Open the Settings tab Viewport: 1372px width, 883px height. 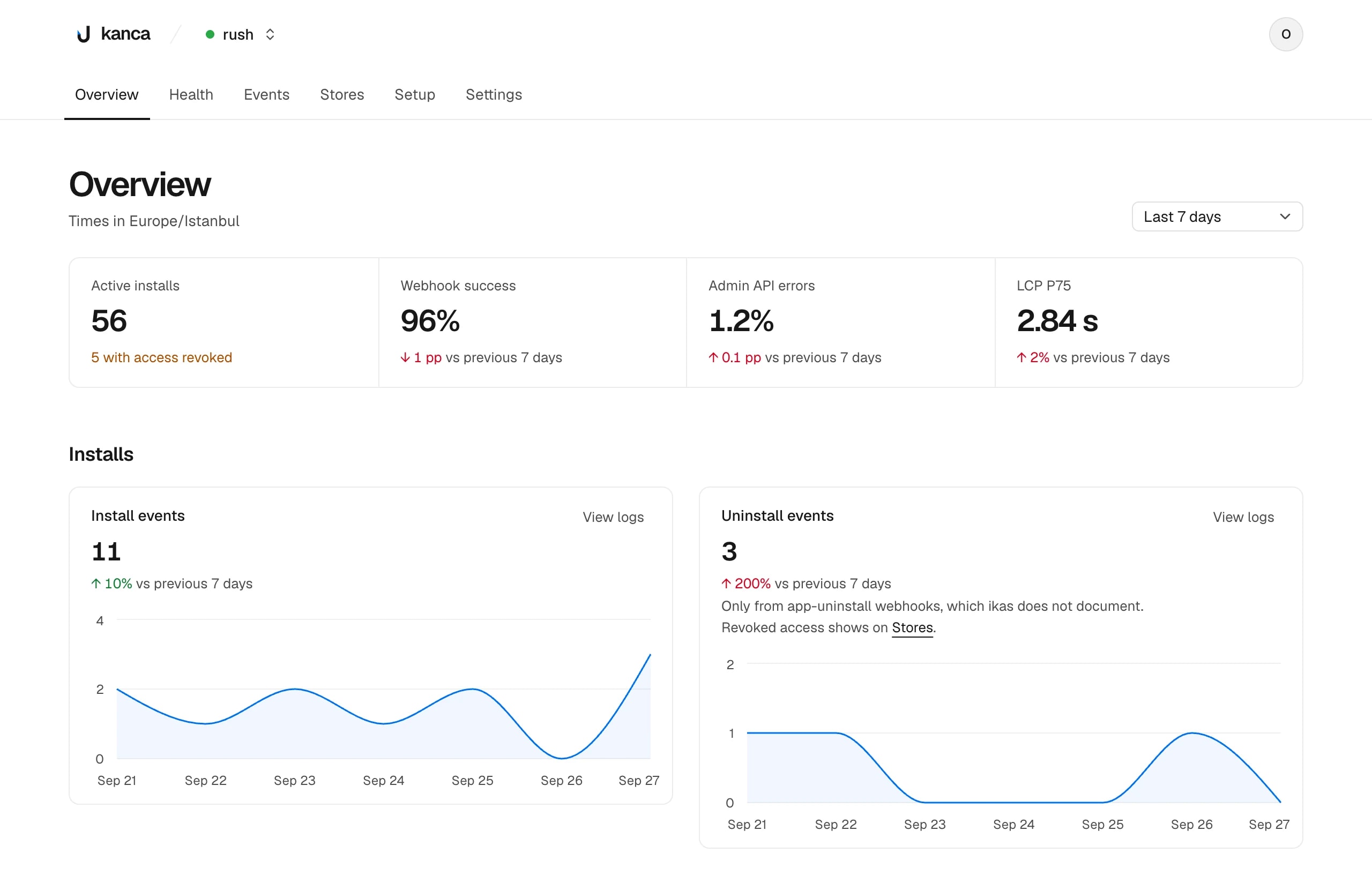(x=494, y=95)
